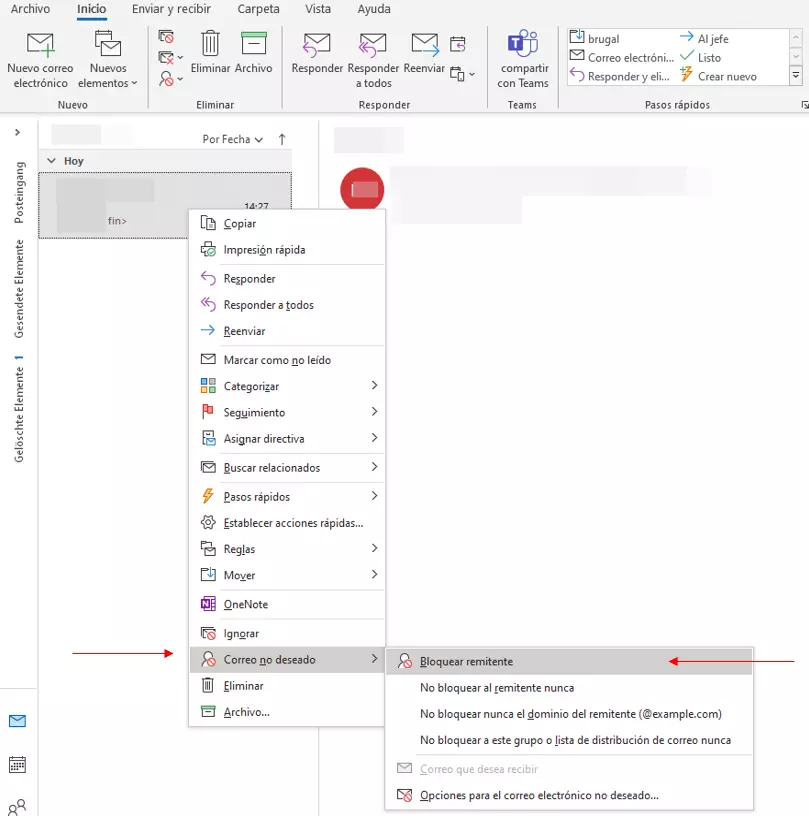Click the meeting reply icon in ribbon
Viewport: 809px width, 816px height.
[x=457, y=44]
